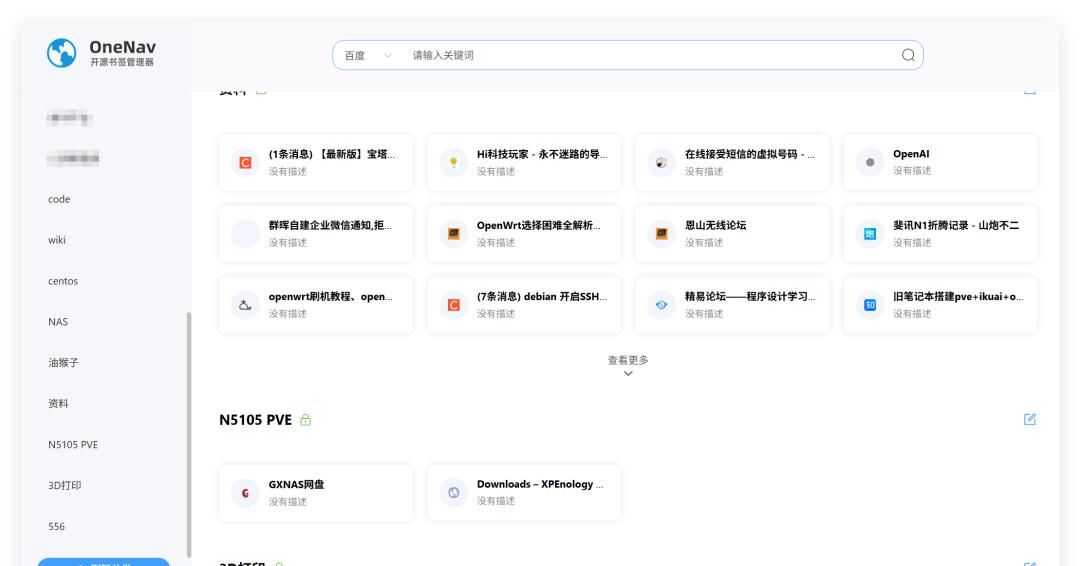
Task: Select 油猴子 in the sidebar
Action: pos(63,362)
